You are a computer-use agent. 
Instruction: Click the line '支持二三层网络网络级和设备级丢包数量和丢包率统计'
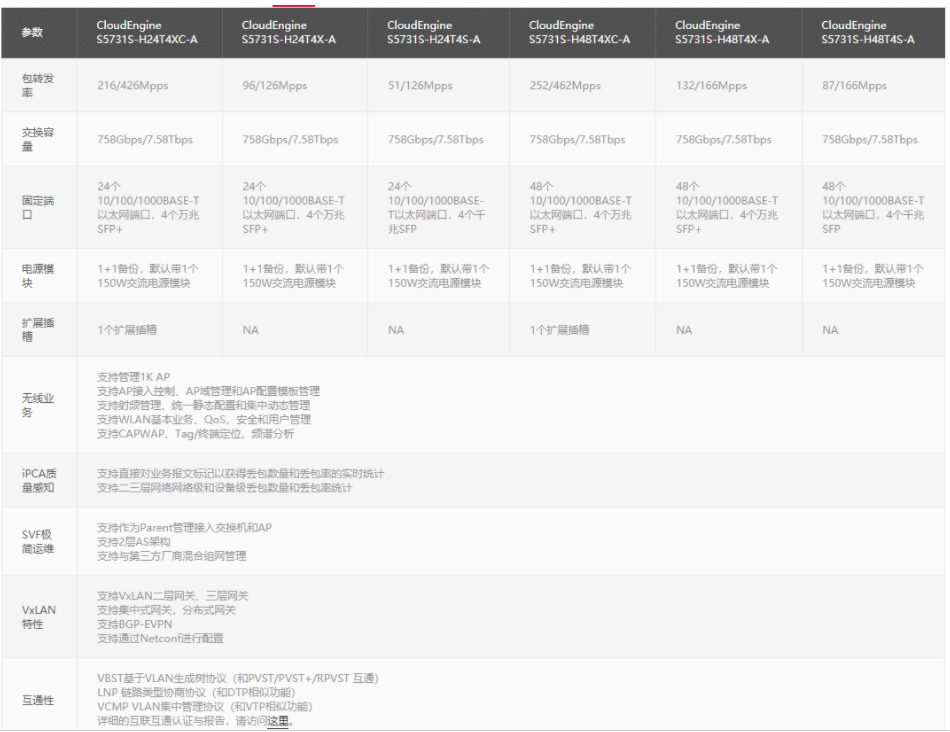224,487
